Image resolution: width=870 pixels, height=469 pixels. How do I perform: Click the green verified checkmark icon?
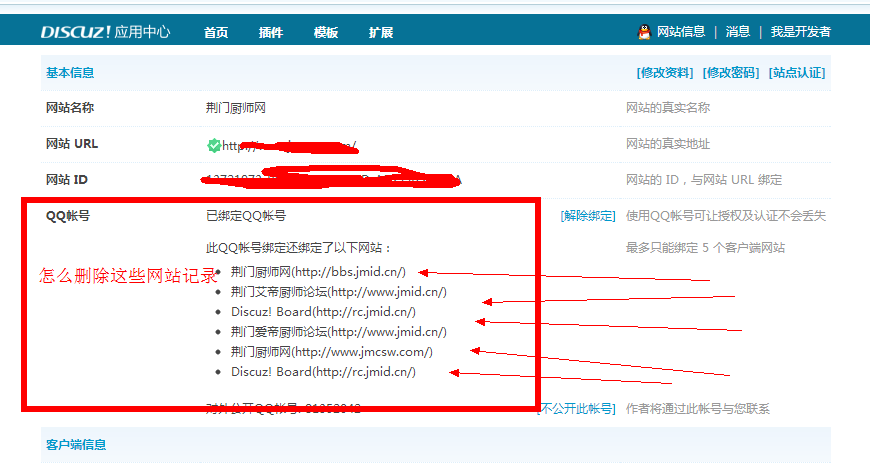point(214,145)
